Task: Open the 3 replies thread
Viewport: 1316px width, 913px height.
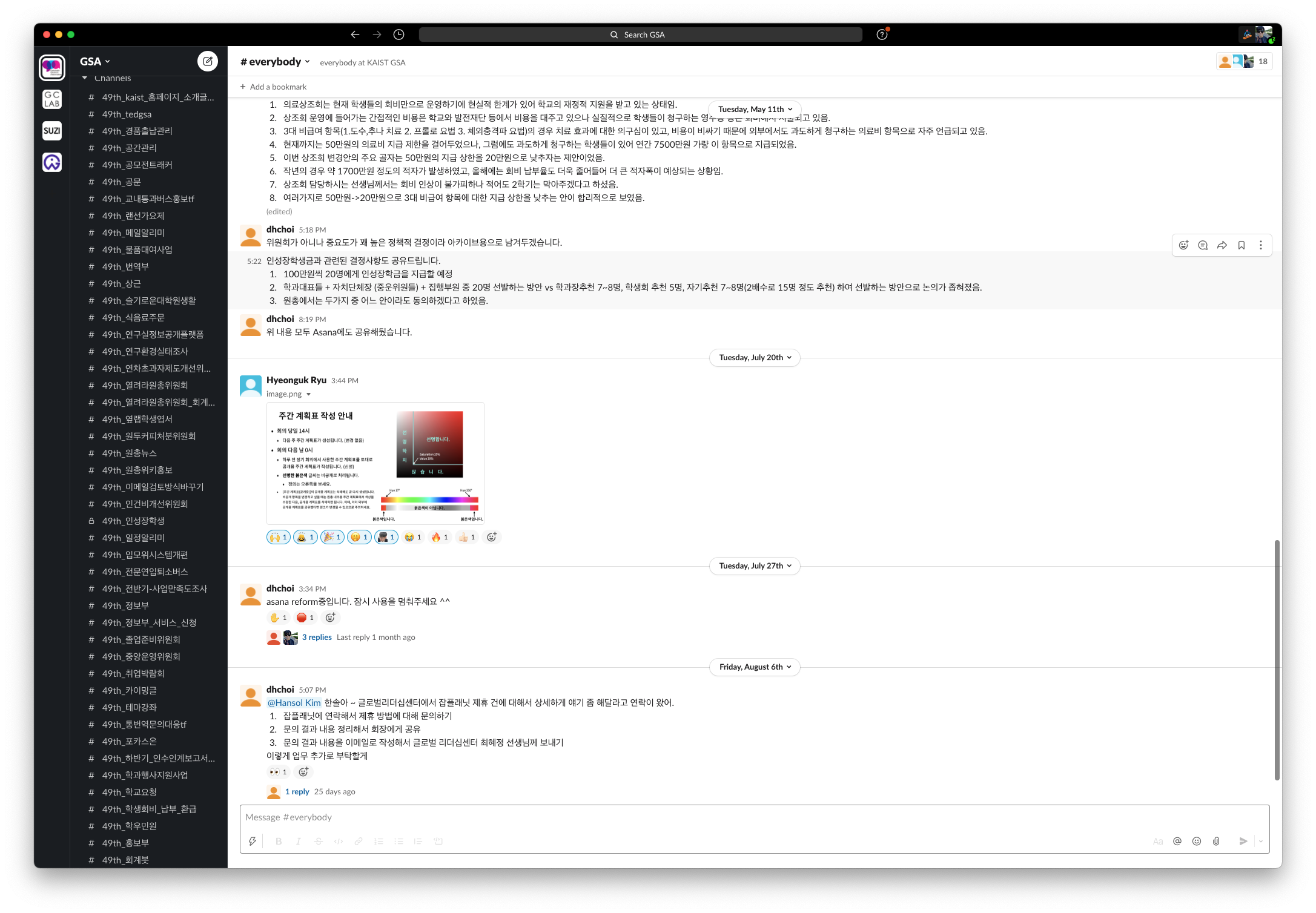Action: (x=317, y=638)
